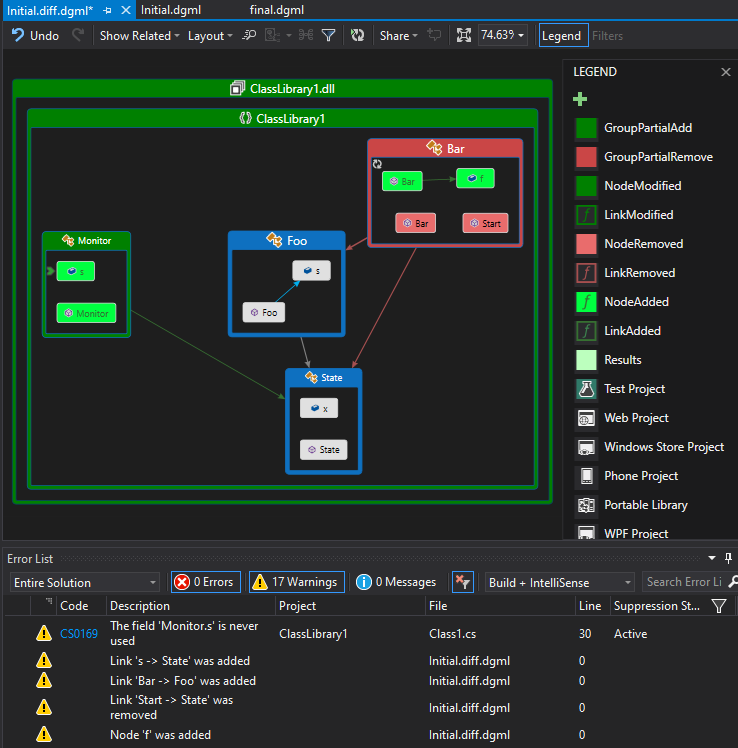Image resolution: width=738 pixels, height=748 pixels.
Task: Pin the Initial.diff.dgml tab
Action: point(107,10)
